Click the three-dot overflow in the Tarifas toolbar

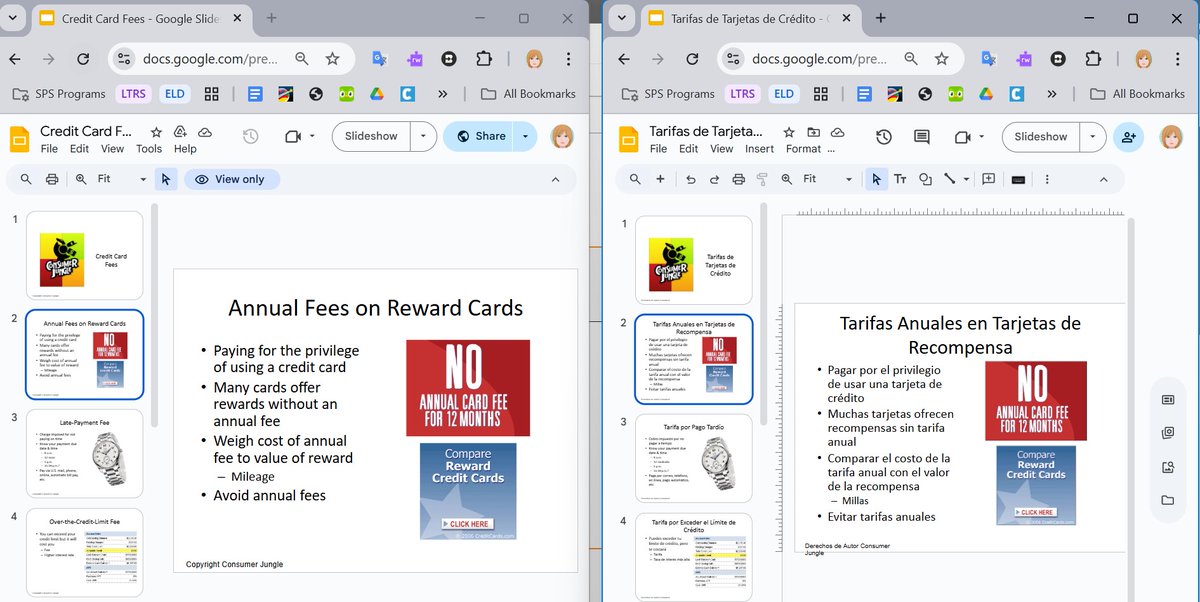click(x=1047, y=179)
